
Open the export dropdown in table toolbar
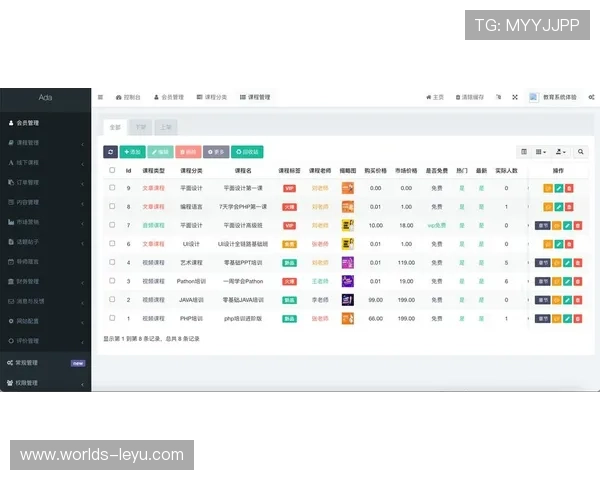tap(561, 152)
